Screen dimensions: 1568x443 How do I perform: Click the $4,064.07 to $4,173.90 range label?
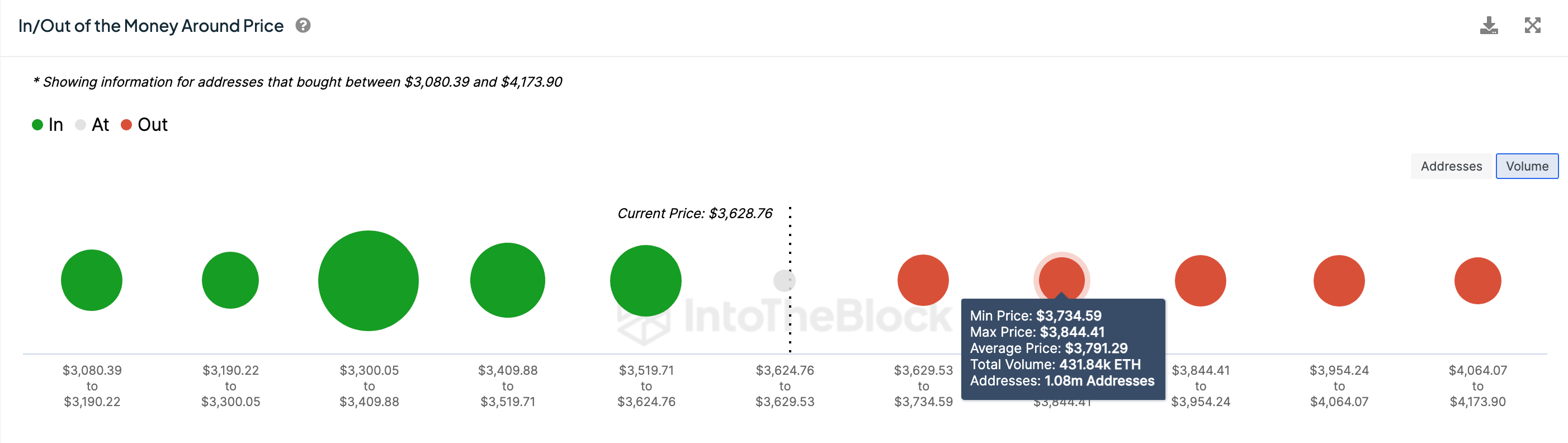1477,385
